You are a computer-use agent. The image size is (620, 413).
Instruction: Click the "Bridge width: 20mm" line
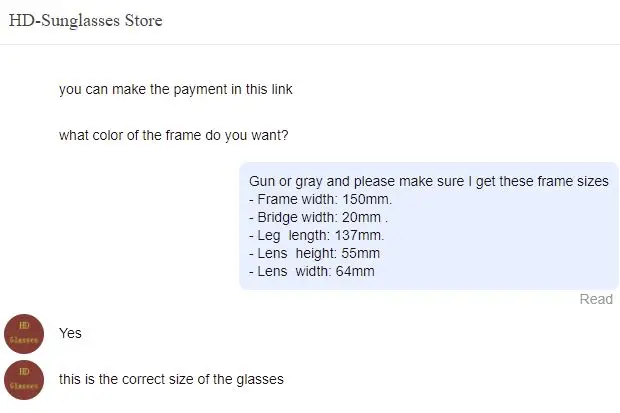(318, 217)
